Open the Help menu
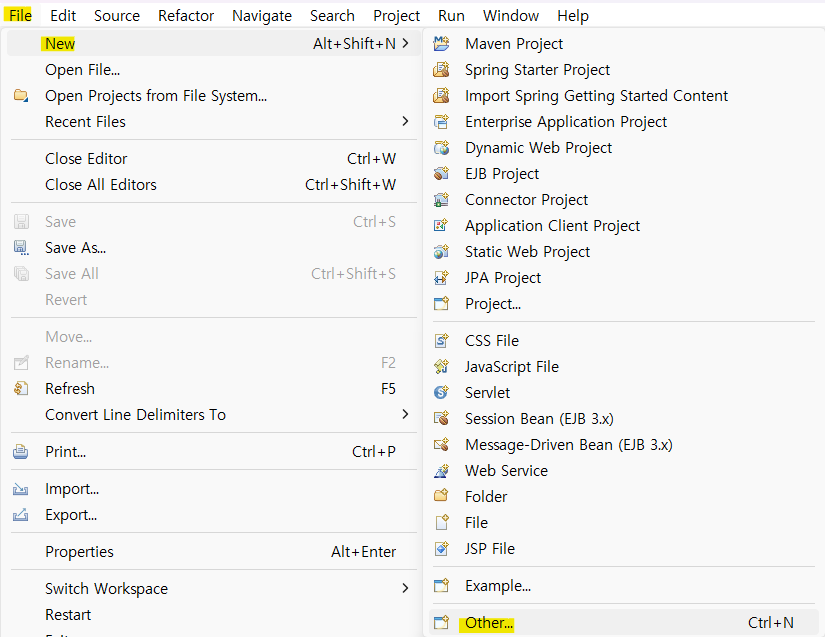The height and width of the screenshot is (637, 825). click(x=573, y=16)
